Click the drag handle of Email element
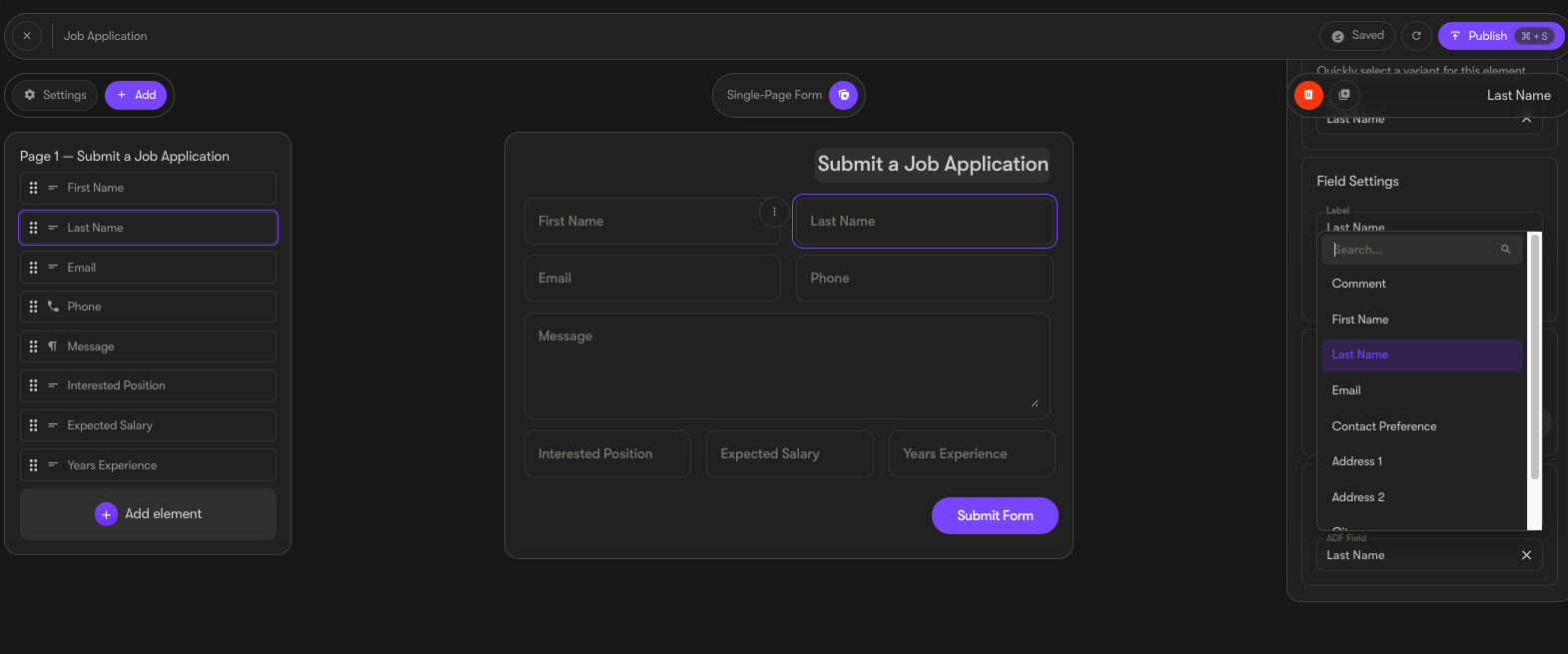1568x654 pixels. (34, 268)
